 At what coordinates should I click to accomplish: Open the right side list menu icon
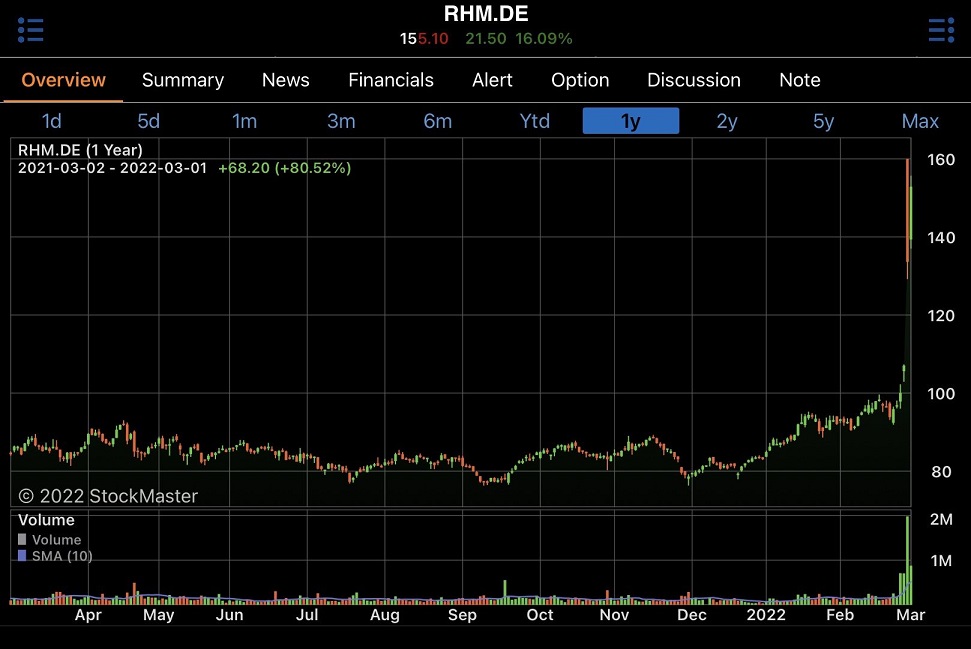pyautogui.click(x=941, y=30)
